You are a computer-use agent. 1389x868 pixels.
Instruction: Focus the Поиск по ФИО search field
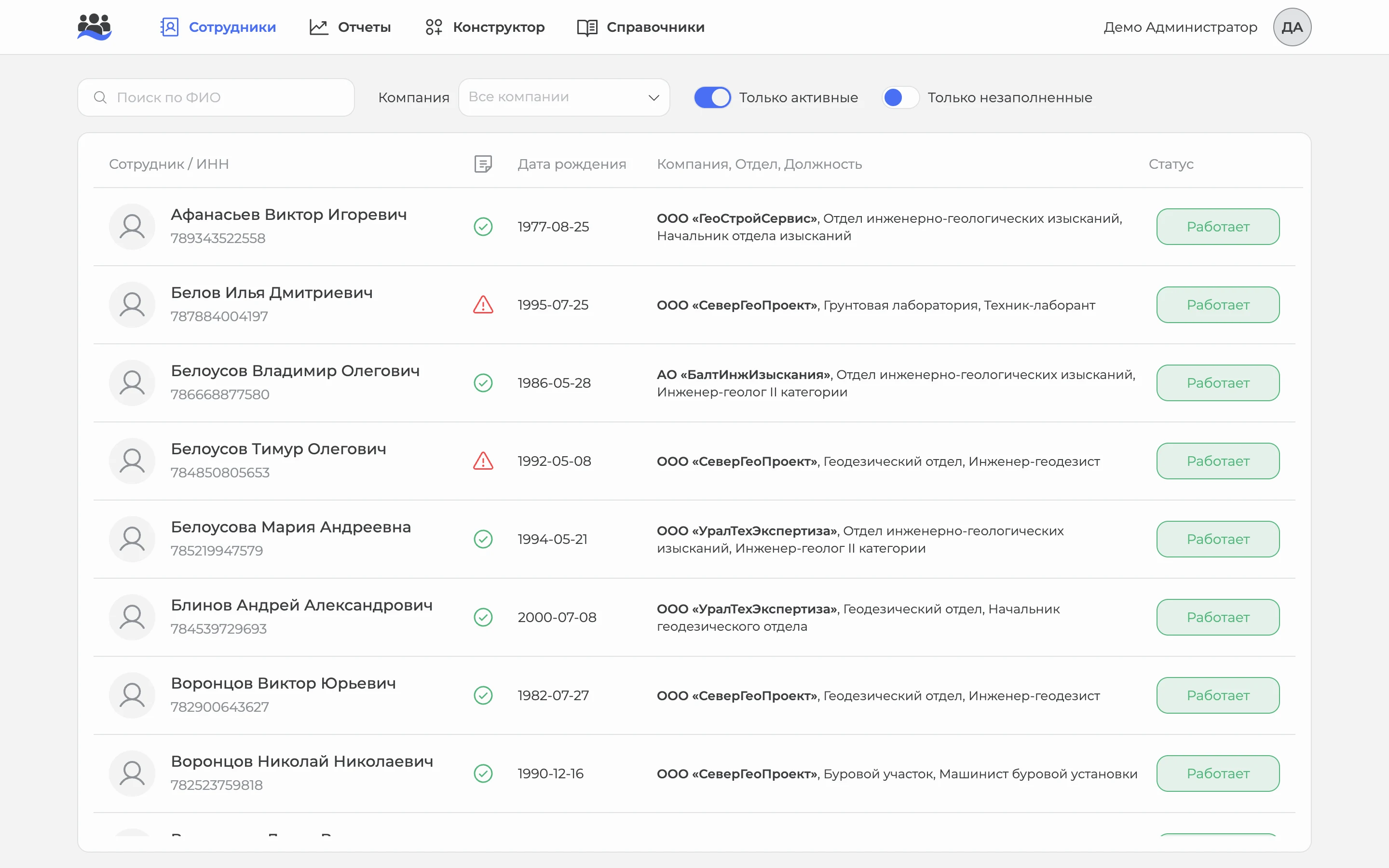pyautogui.click(x=216, y=97)
